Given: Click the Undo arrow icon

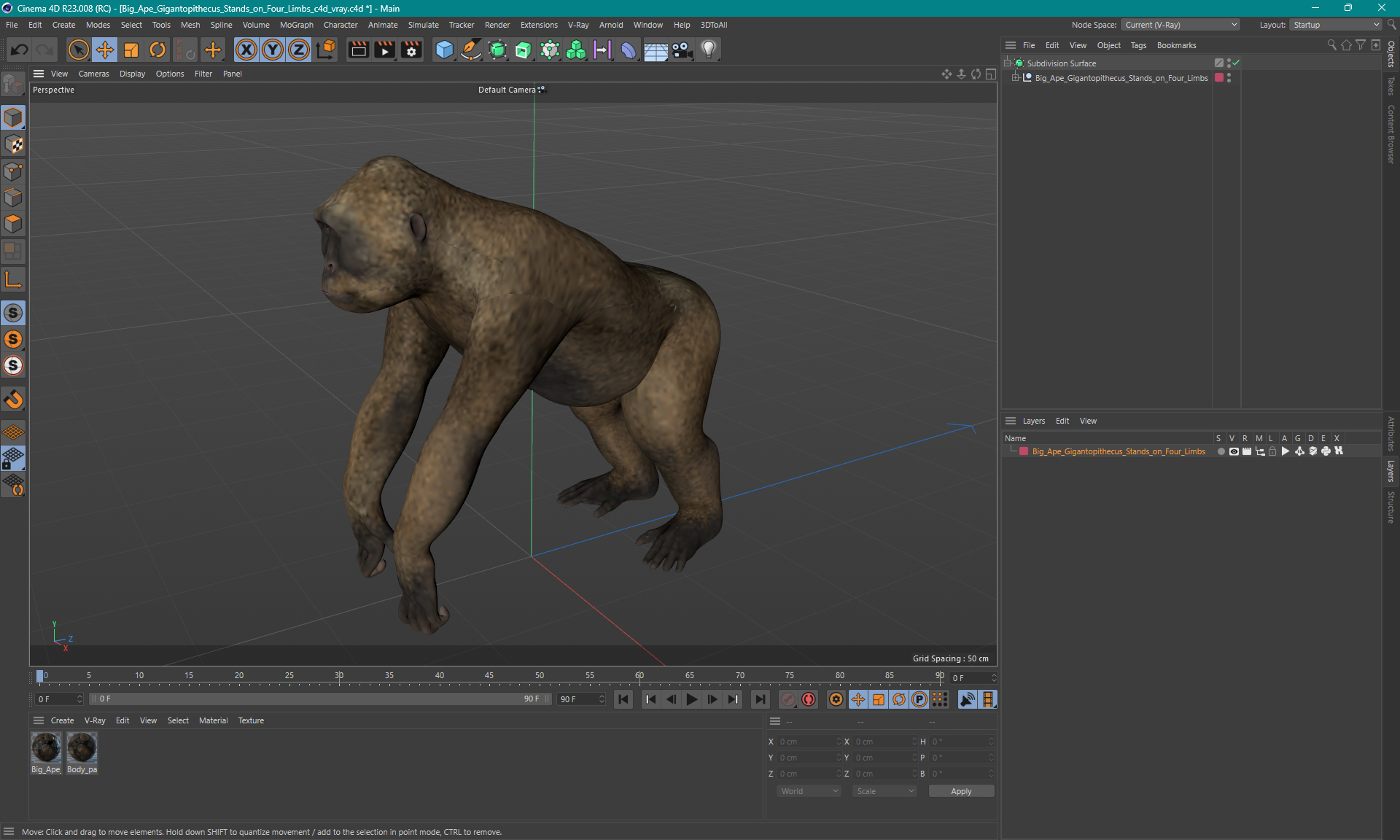Looking at the screenshot, I should pyautogui.click(x=20, y=50).
